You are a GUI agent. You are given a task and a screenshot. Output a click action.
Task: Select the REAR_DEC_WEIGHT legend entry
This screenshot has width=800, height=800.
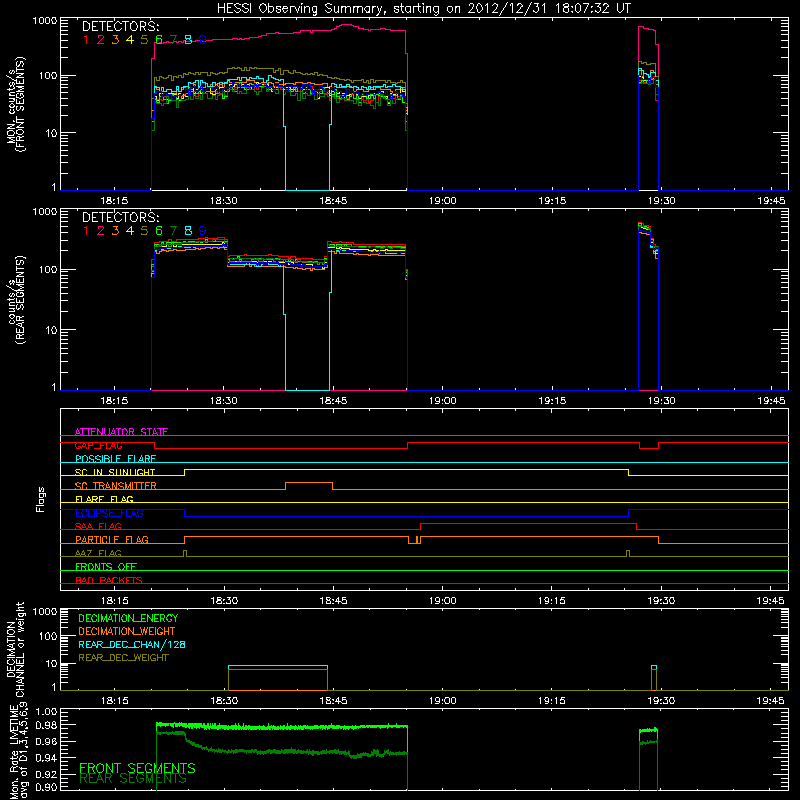(123, 658)
